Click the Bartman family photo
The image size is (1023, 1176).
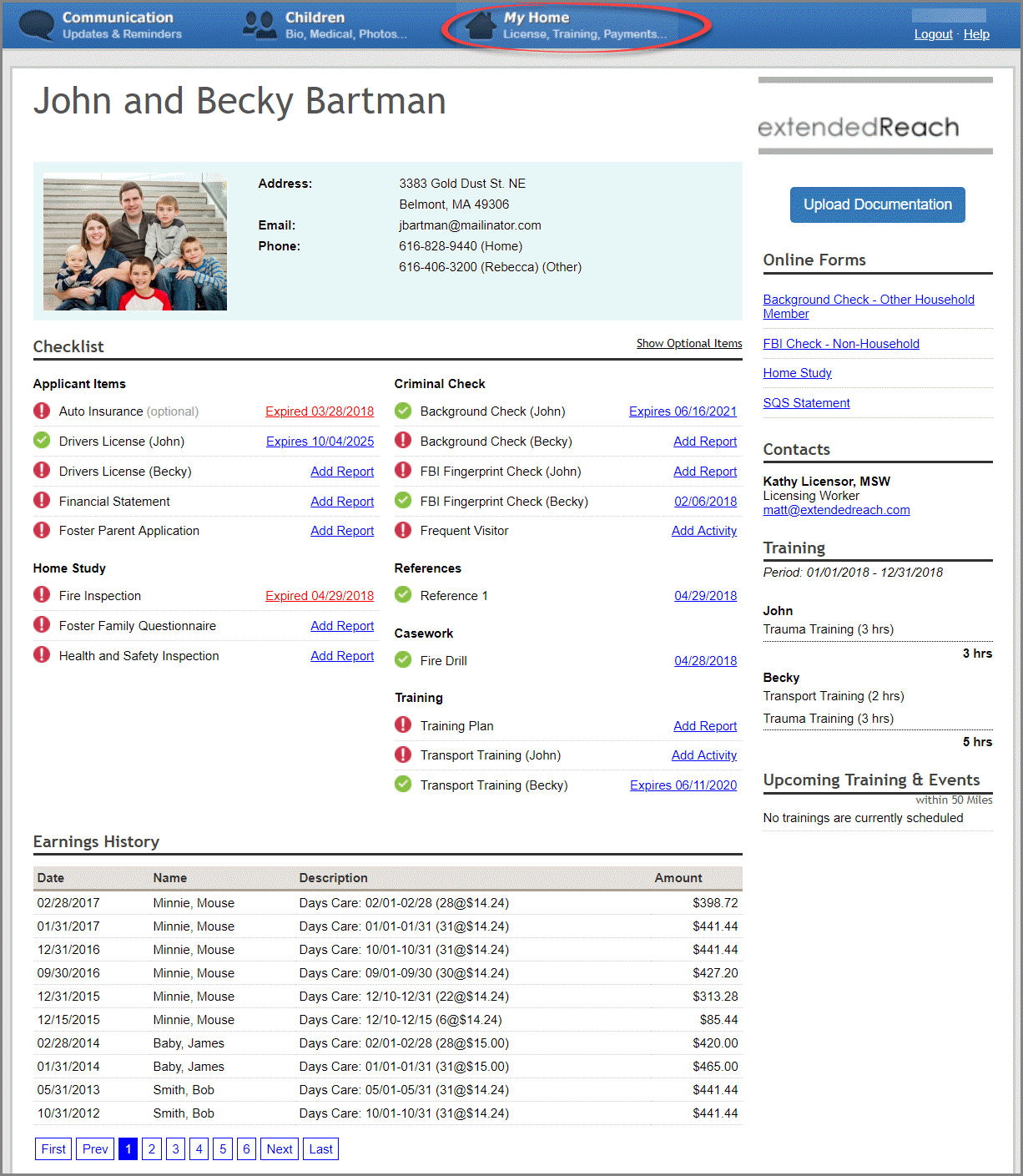tap(135, 242)
